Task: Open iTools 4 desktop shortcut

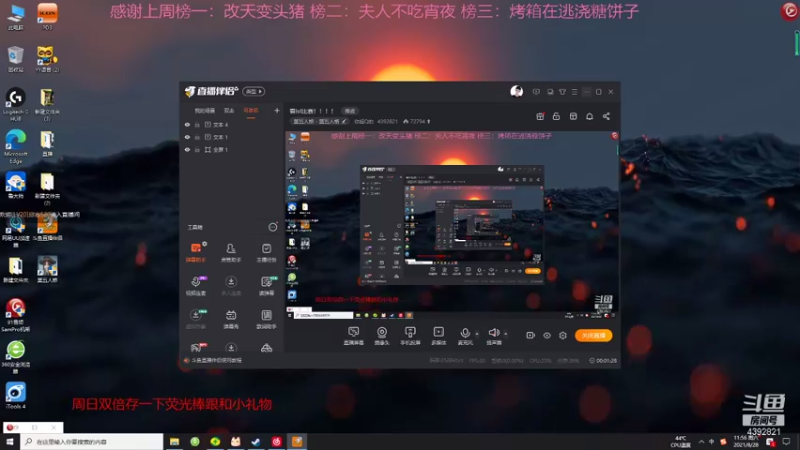Action: point(15,396)
